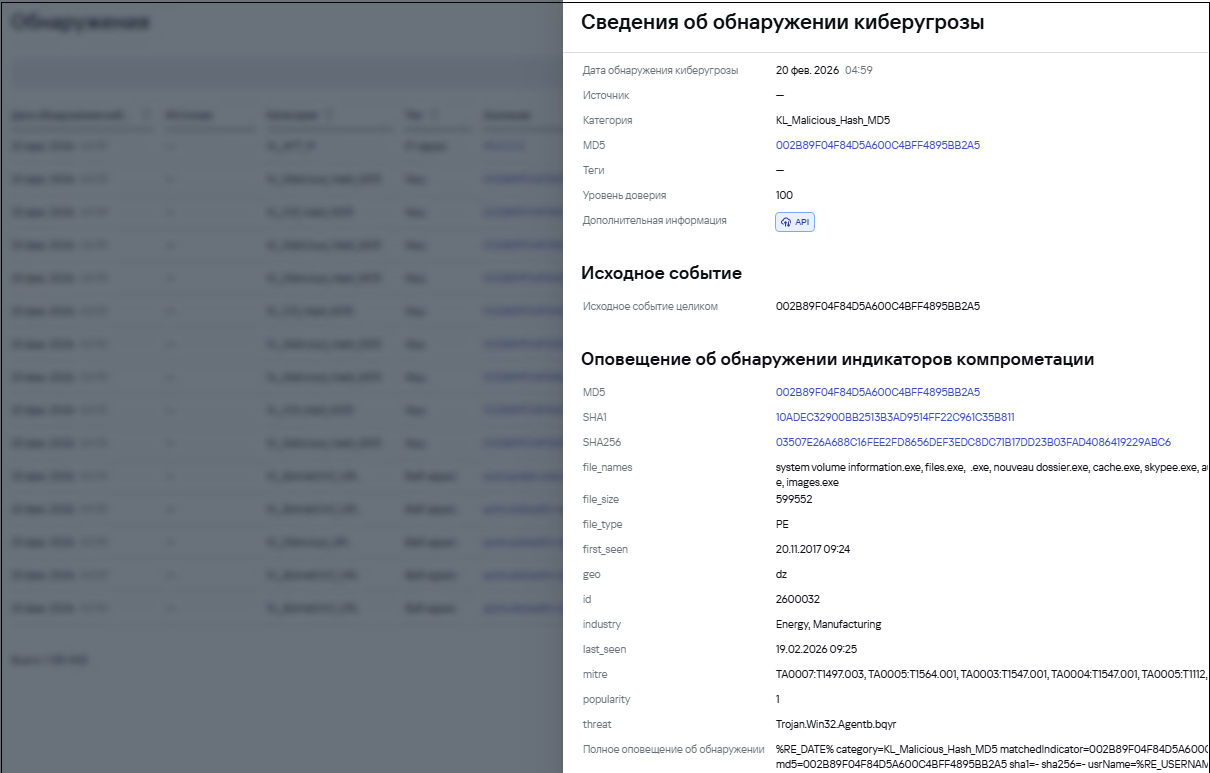The width and height of the screenshot is (1210, 773).
Task: Select file_names value listing system volume information.exe
Action: coord(993,474)
